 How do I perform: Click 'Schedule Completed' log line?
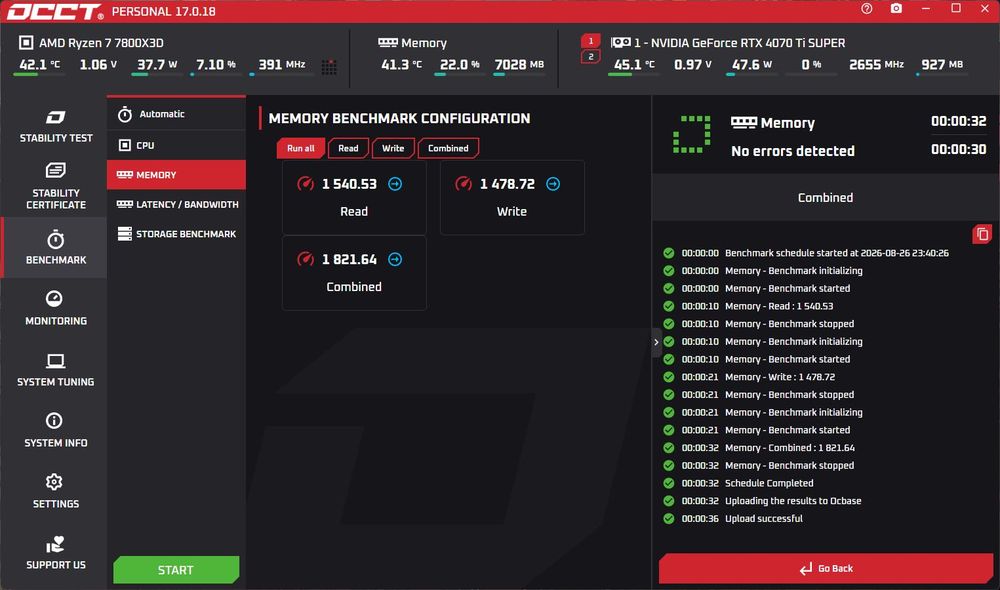[x=768, y=483]
